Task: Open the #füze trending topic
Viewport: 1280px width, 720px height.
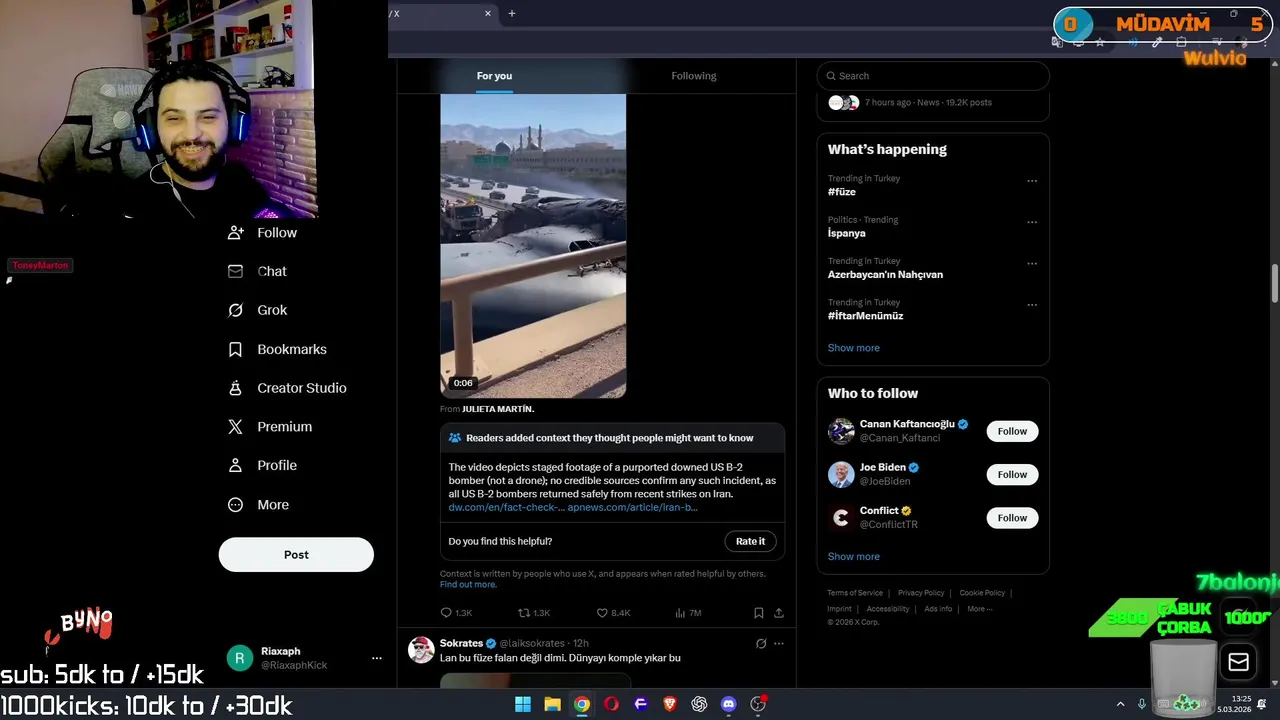Action: [x=841, y=192]
